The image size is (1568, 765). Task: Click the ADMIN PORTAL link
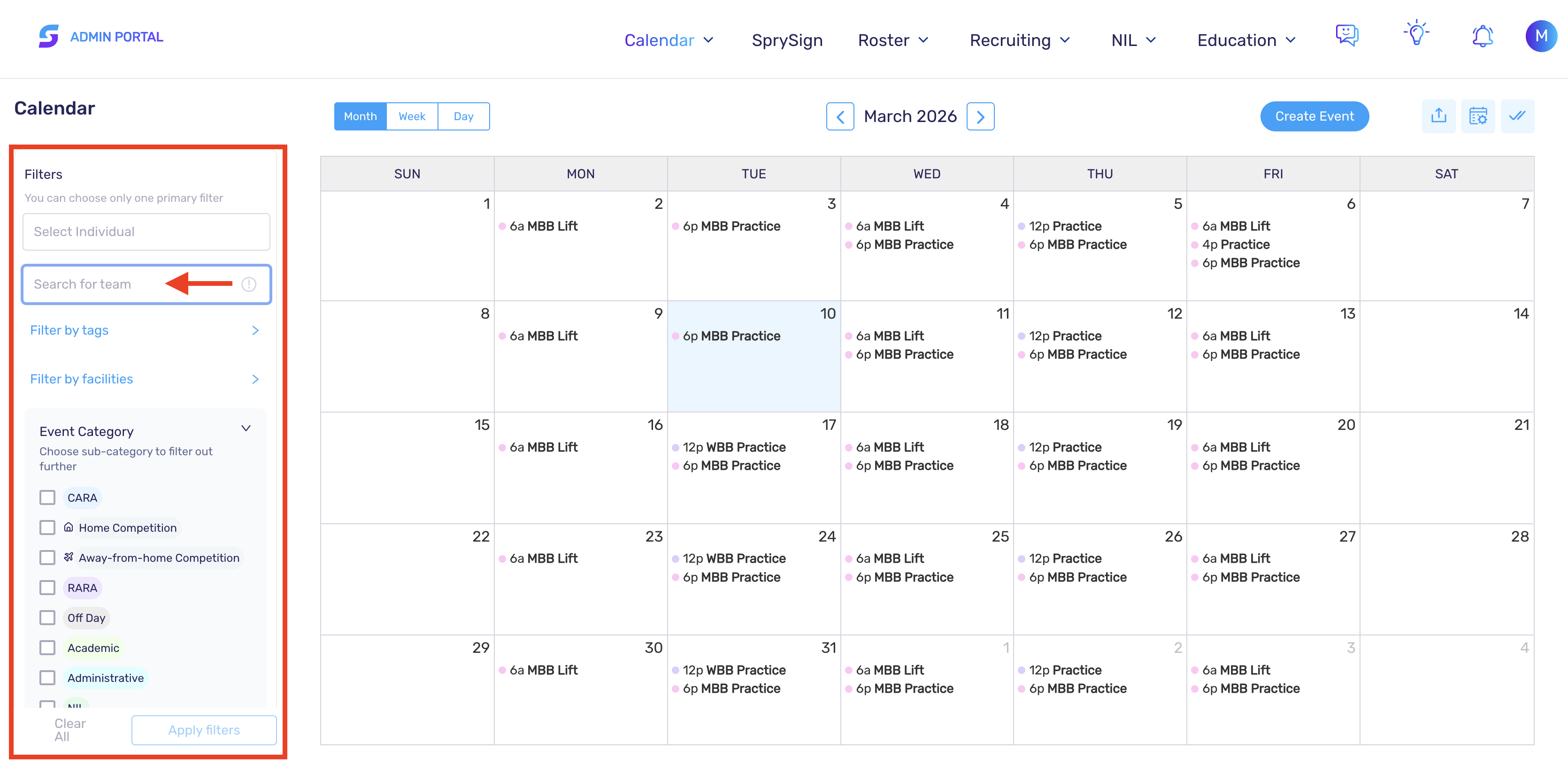[116, 37]
